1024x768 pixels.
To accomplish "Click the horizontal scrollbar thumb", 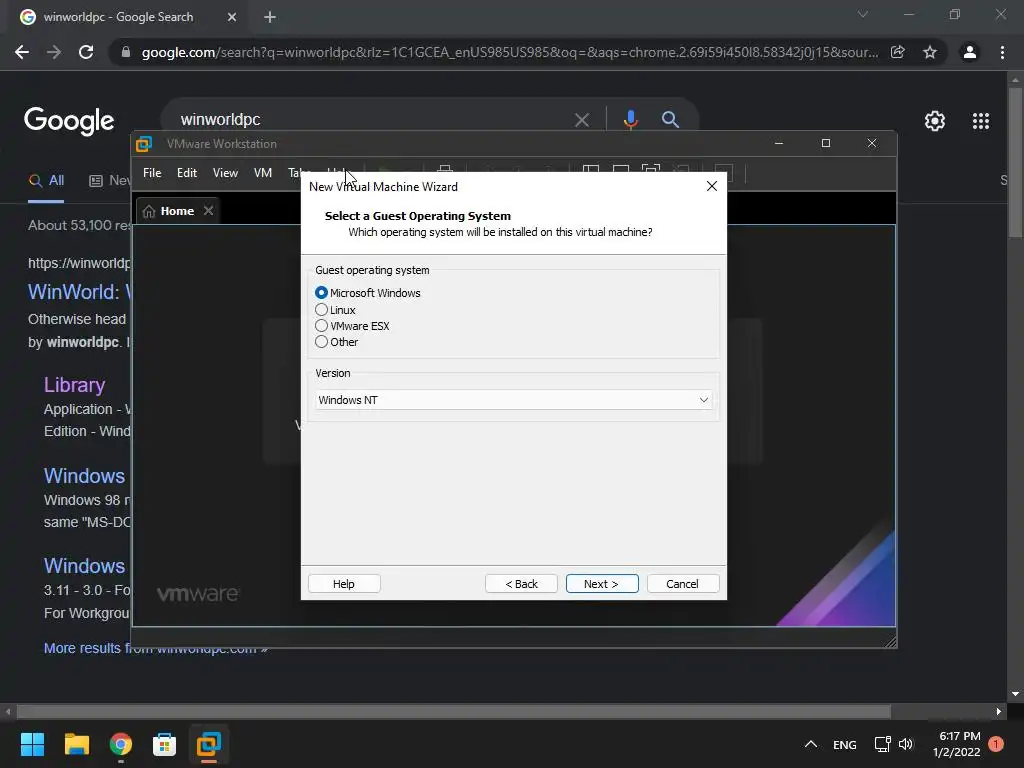I will 453,711.
